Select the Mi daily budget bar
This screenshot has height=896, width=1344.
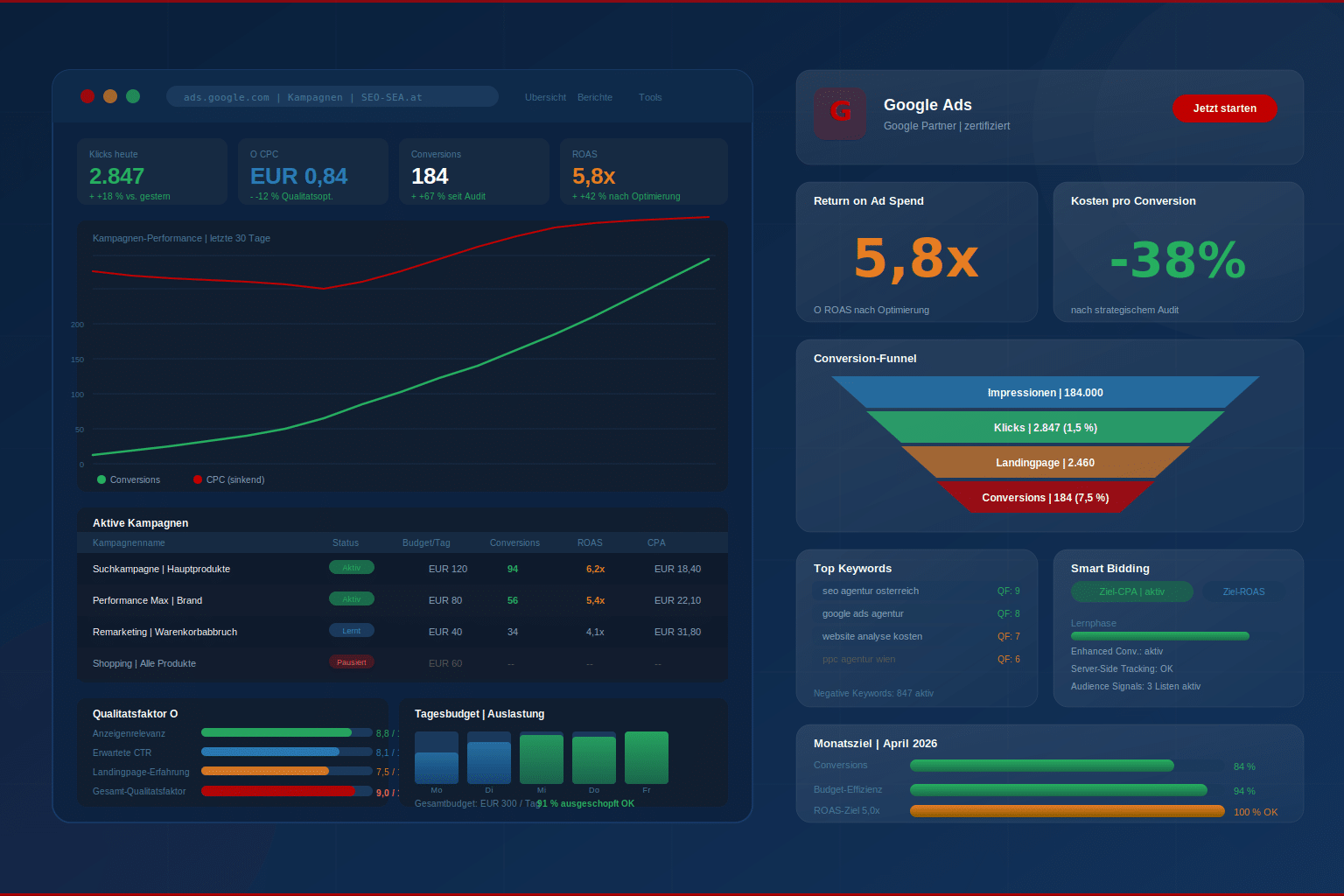tap(542, 758)
